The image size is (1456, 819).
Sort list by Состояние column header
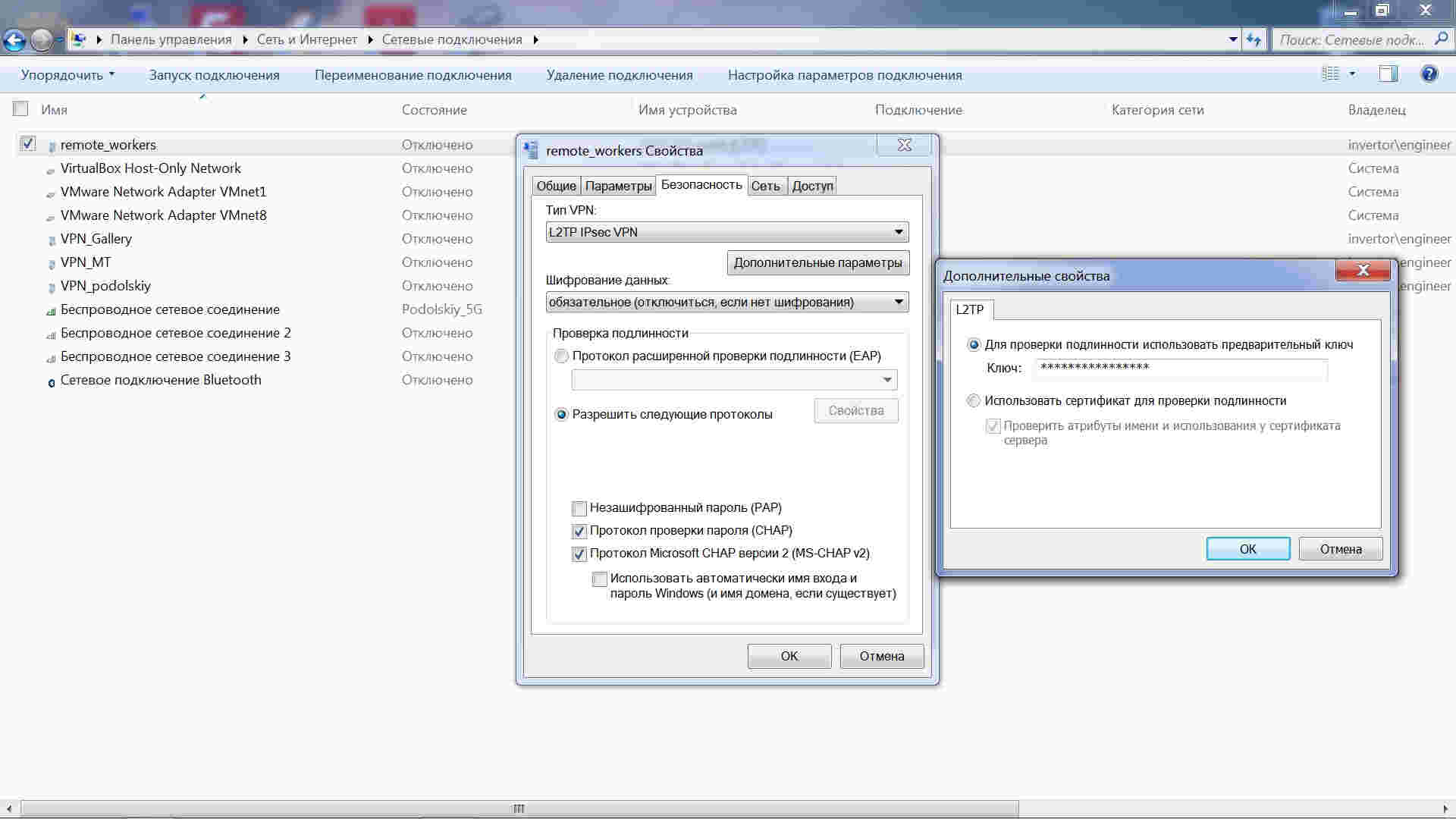[x=434, y=110]
